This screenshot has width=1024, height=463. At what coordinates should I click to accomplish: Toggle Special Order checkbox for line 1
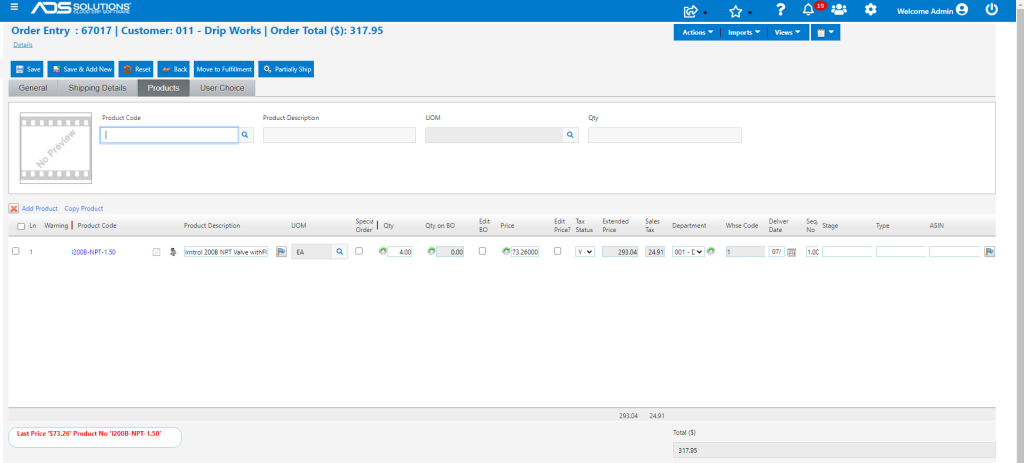pos(359,251)
